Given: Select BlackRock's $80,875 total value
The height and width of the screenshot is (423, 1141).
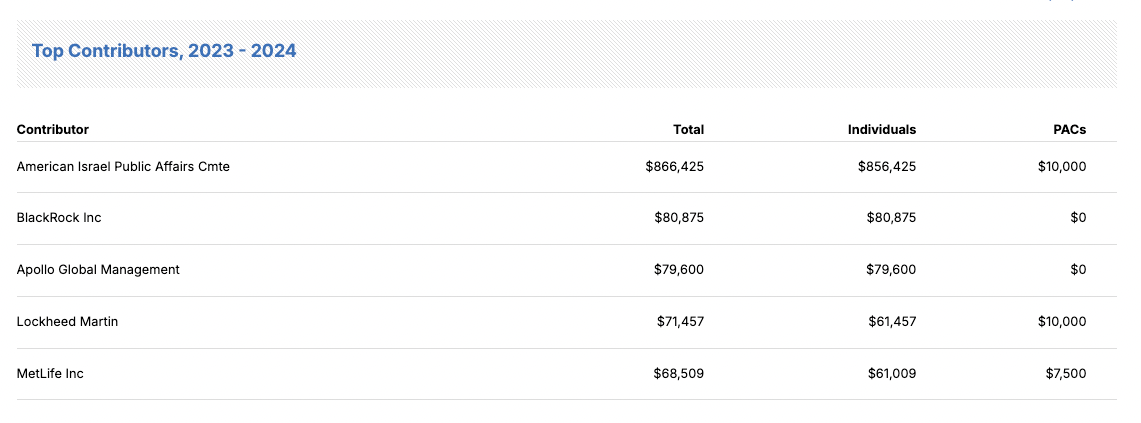Looking at the screenshot, I should click(679, 218).
